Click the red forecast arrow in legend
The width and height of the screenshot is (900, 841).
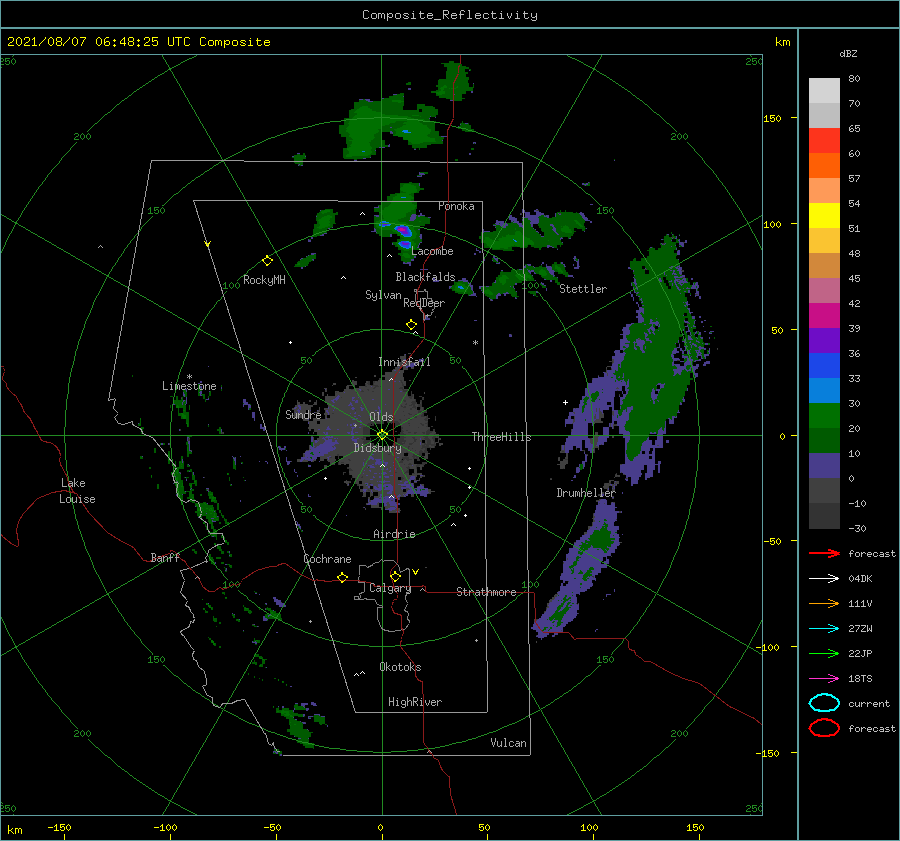824,553
